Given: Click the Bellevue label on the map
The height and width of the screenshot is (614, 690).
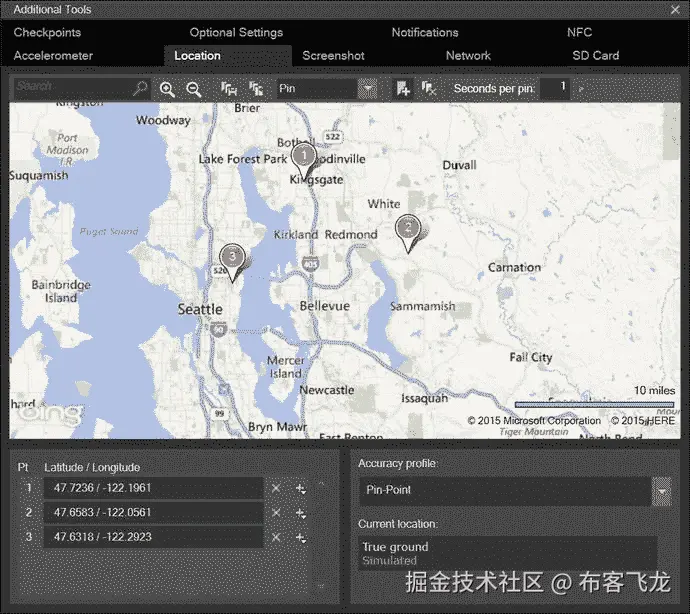Looking at the screenshot, I should [x=325, y=306].
